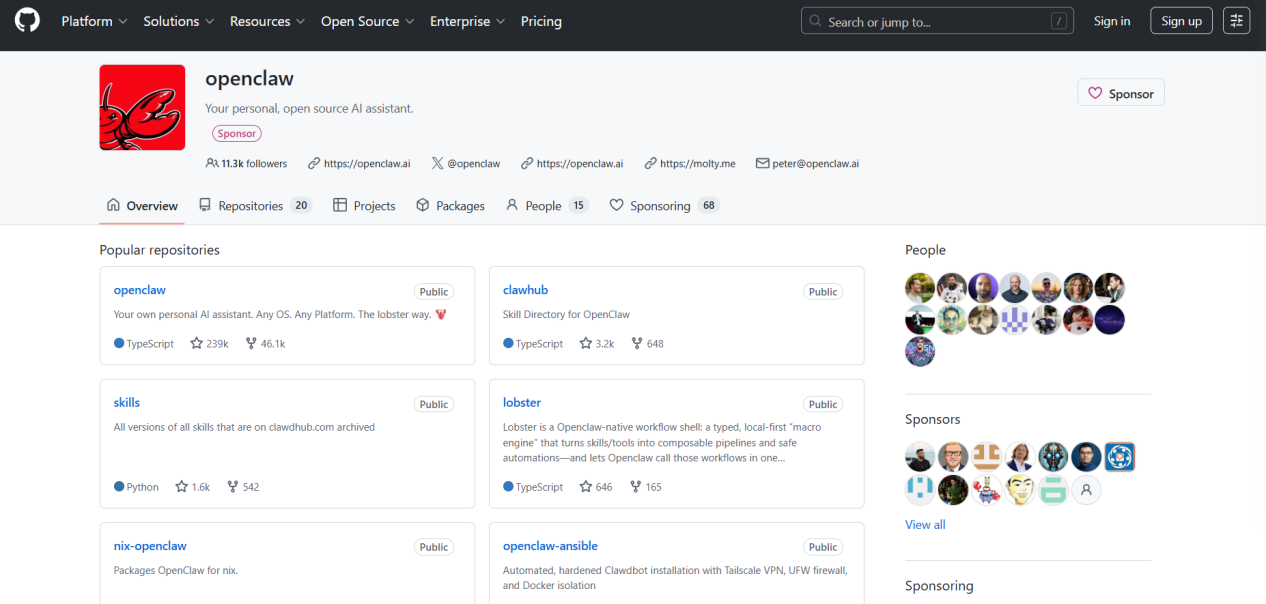Open the X @openclaw profile link
This screenshot has height=604, width=1266.
click(466, 164)
